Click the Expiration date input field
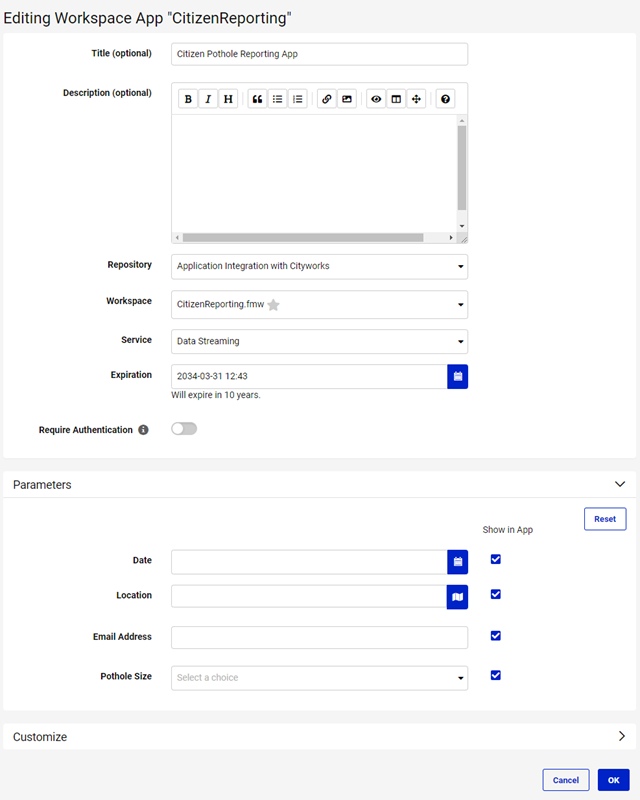This screenshot has width=640, height=800. pos(309,377)
